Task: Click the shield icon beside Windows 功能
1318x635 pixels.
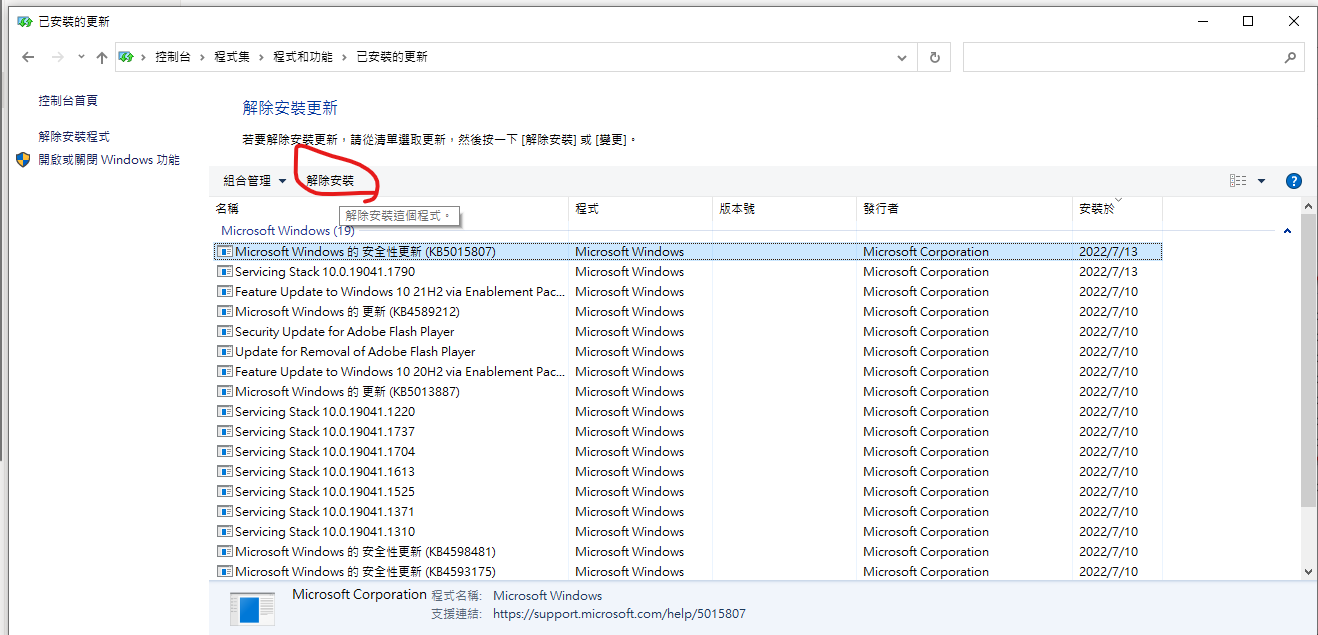Action: tap(24, 160)
